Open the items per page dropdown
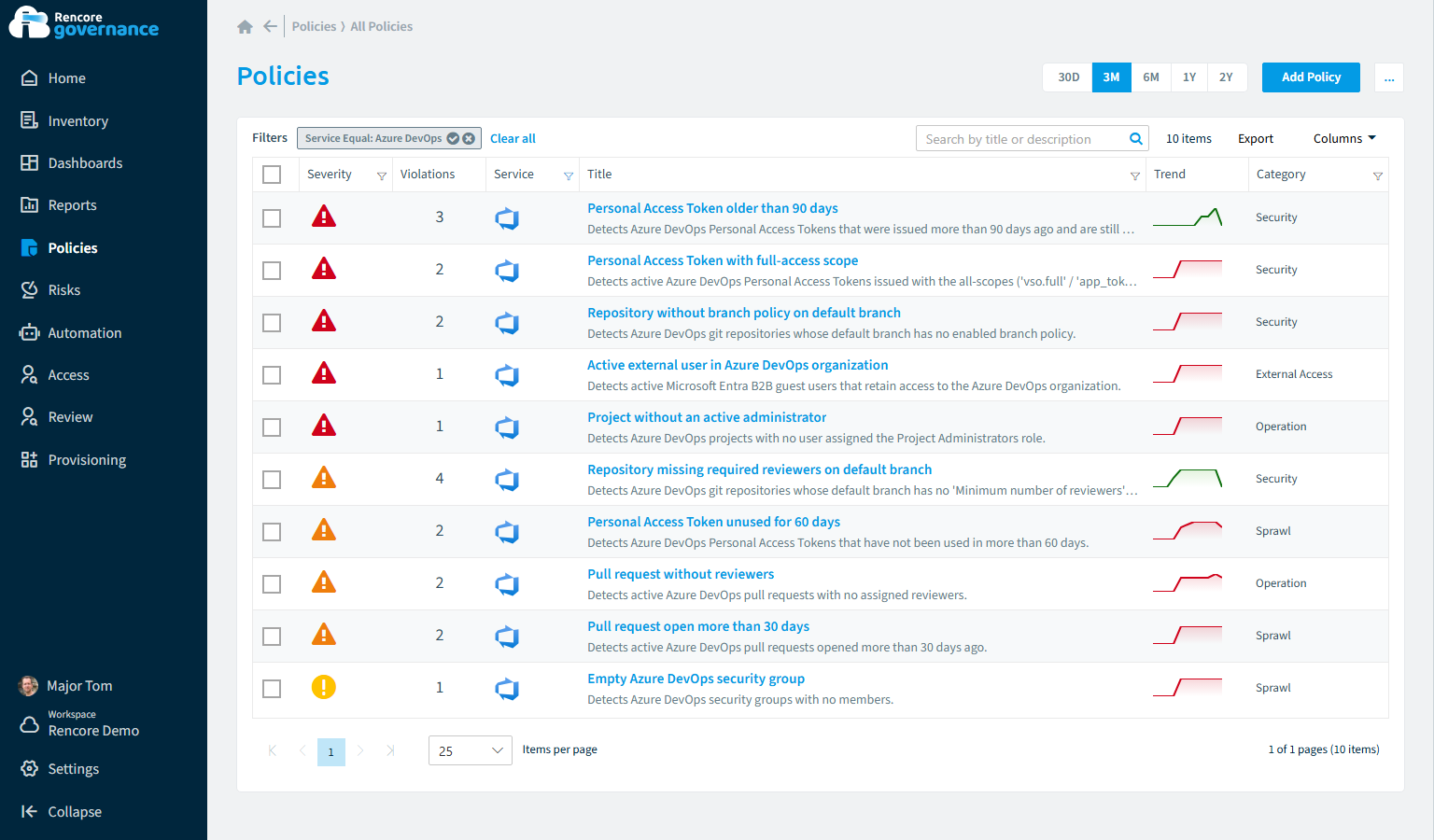 click(470, 750)
